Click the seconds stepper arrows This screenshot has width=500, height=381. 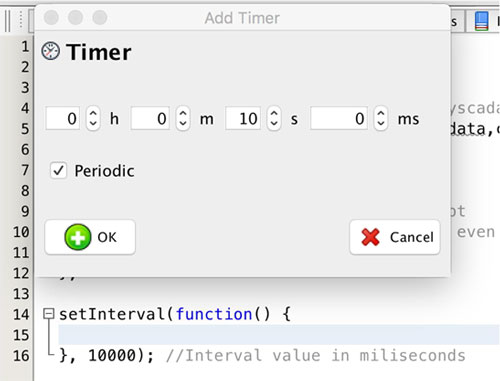274,118
